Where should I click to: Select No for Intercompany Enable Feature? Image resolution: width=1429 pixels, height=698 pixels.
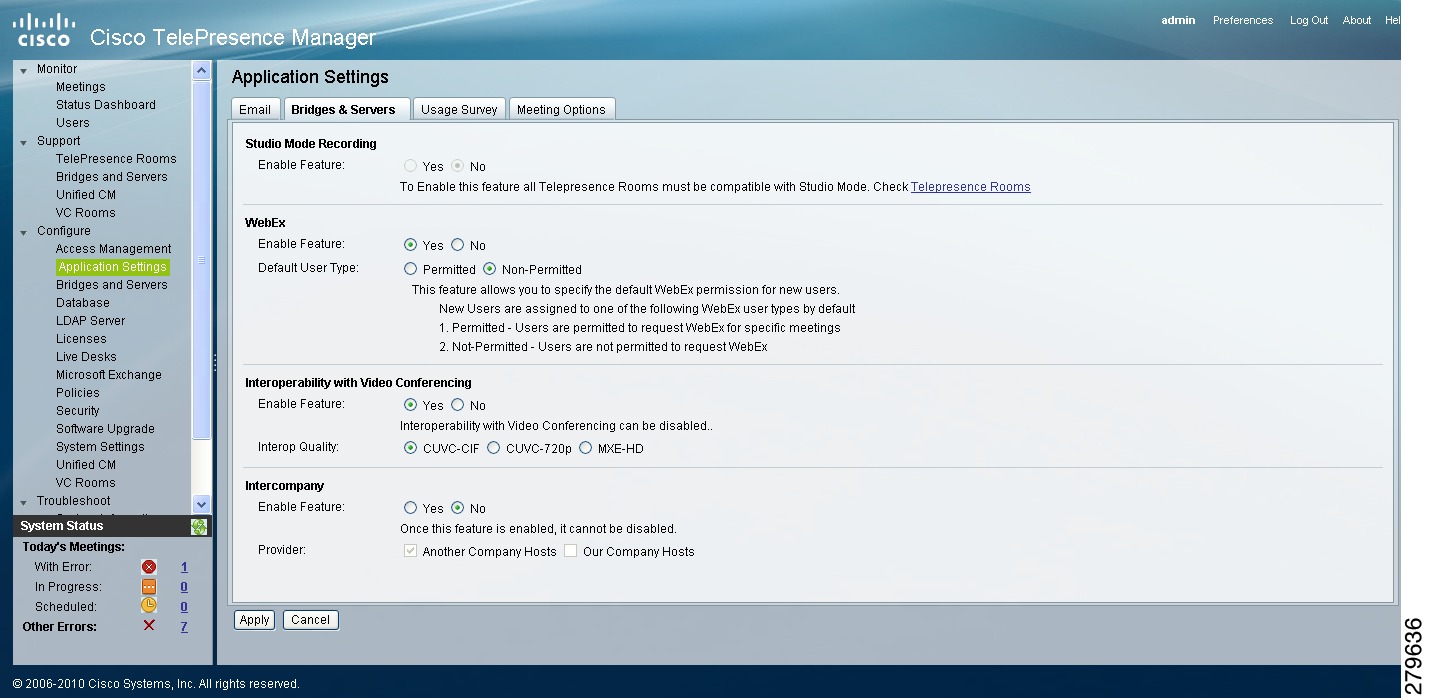click(457, 508)
